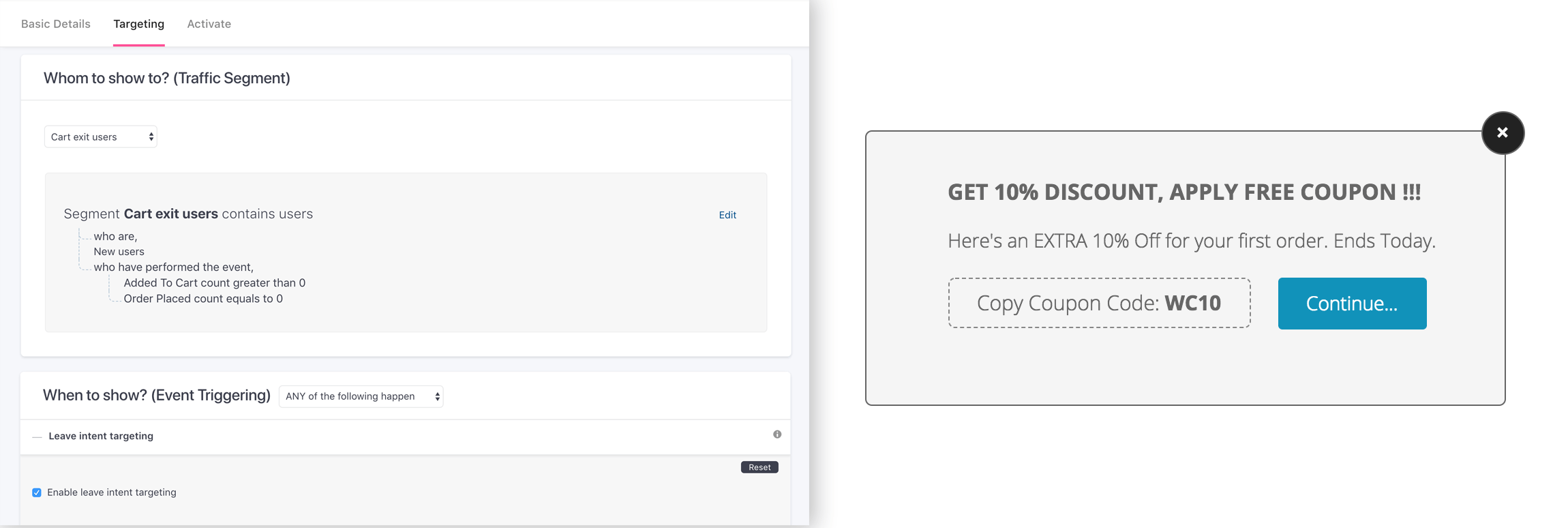Screen dimensions: 1568x528
Task: Click the Edit segment link
Action: 727,215
